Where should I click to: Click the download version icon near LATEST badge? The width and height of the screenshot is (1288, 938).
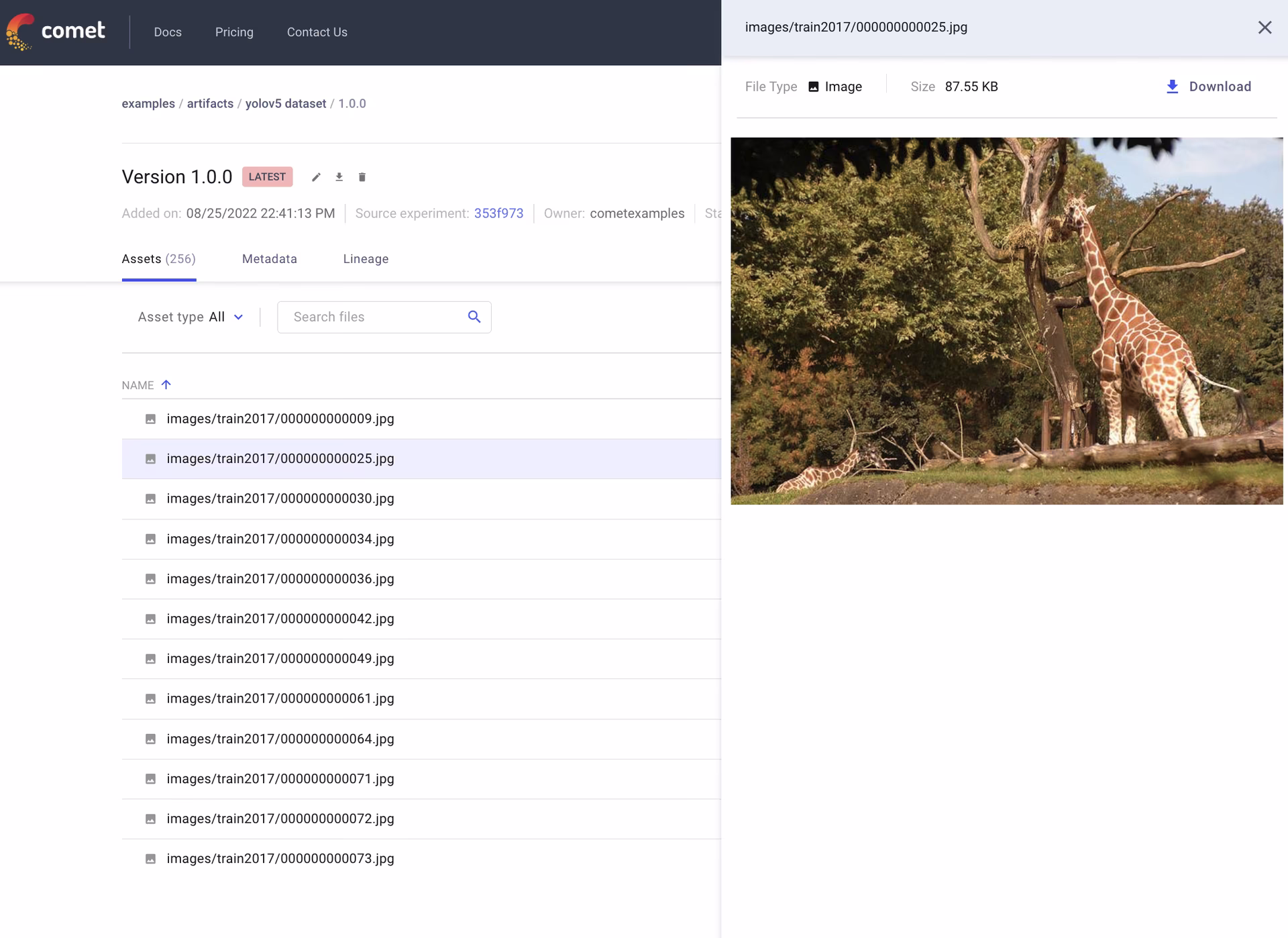pyautogui.click(x=339, y=177)
